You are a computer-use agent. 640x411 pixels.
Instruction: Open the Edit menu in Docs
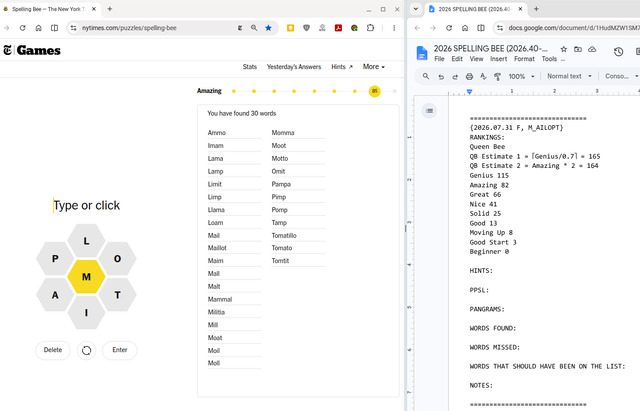457,59
